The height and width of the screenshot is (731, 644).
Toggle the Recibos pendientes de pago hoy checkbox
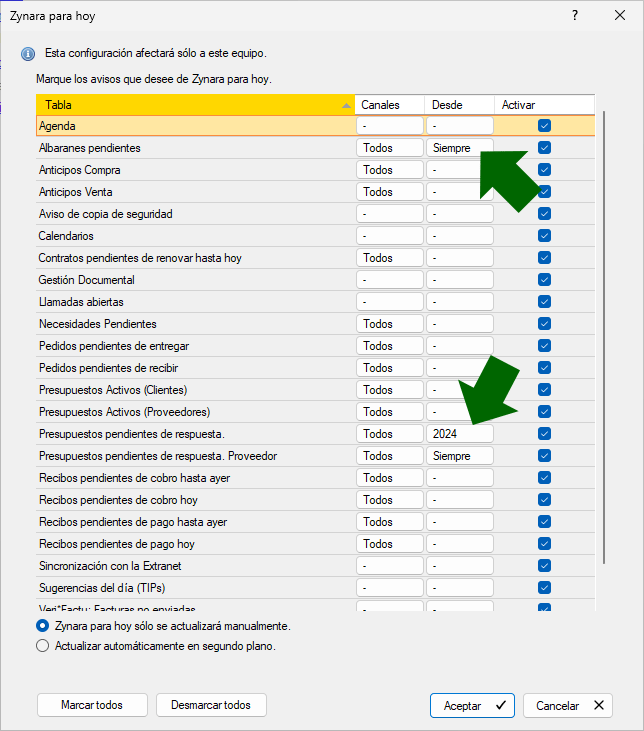click(544, 544)
